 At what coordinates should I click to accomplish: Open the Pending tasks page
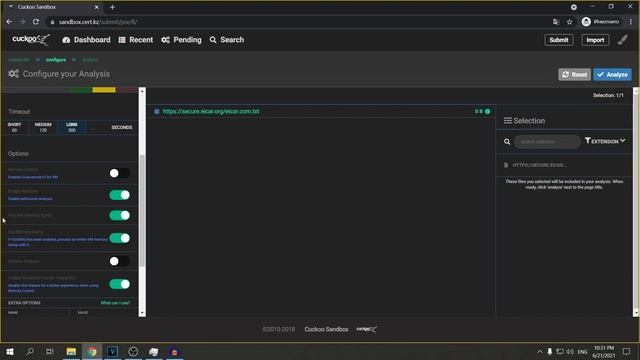(181, 40)
